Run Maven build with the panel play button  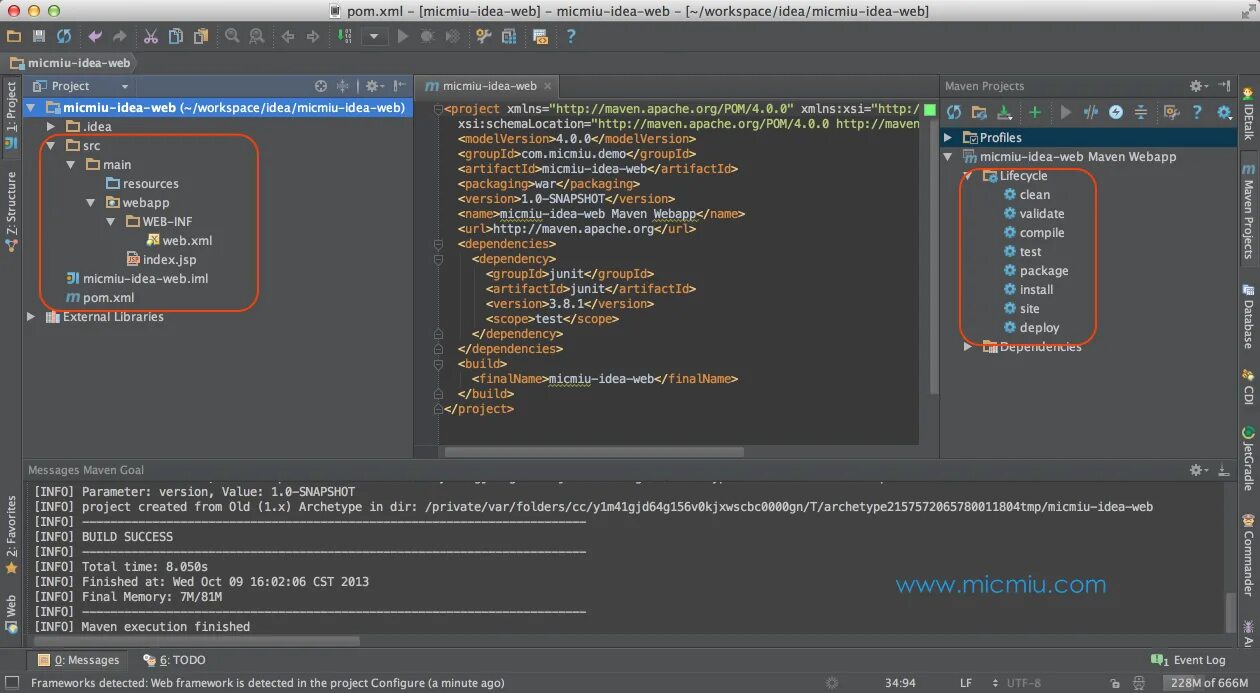click(1066, 113)
